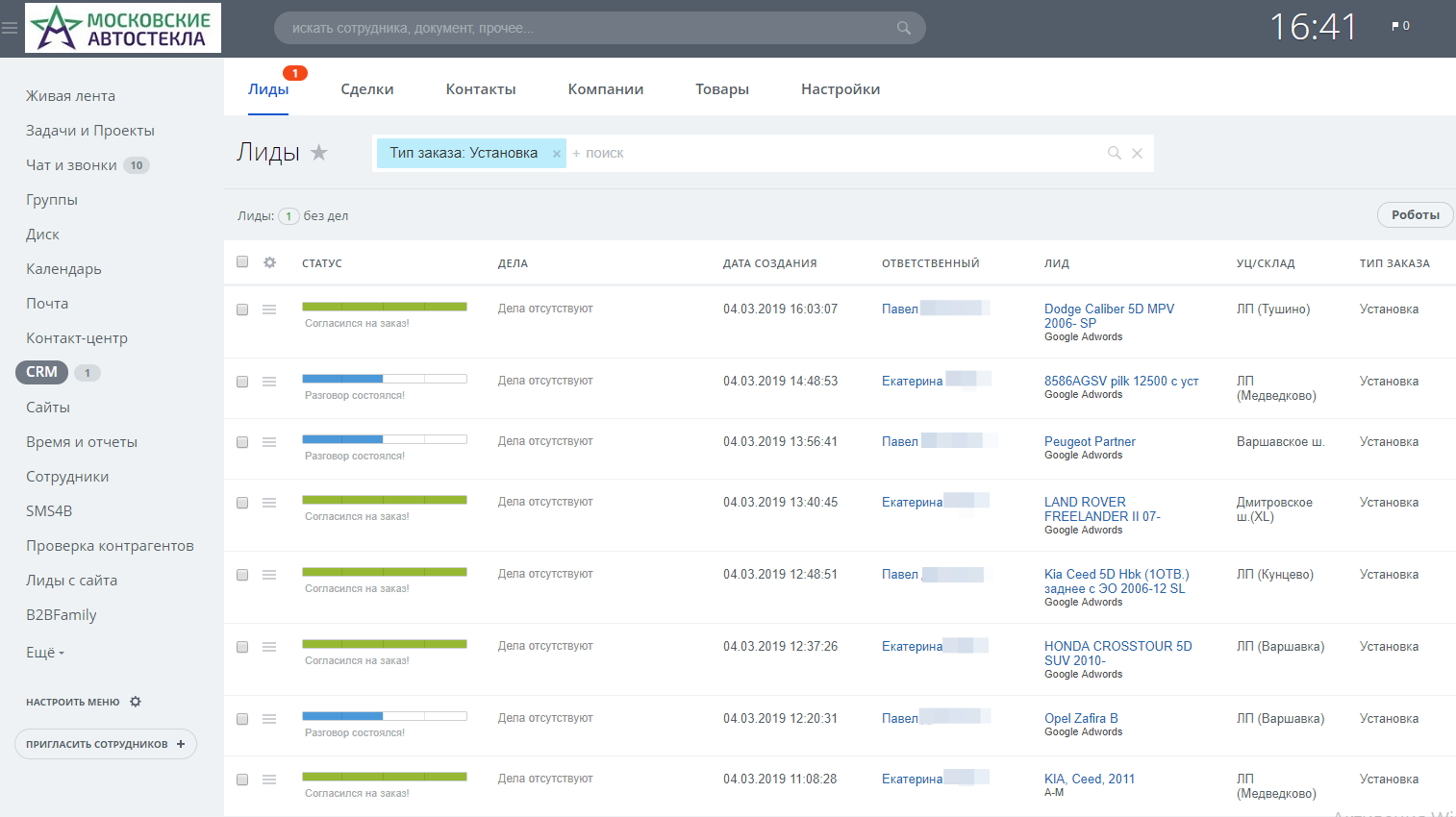This screenshot has height=817, width=1456.
Task: Check the Land Rover Freelander row checkbox
Action: 242,503
